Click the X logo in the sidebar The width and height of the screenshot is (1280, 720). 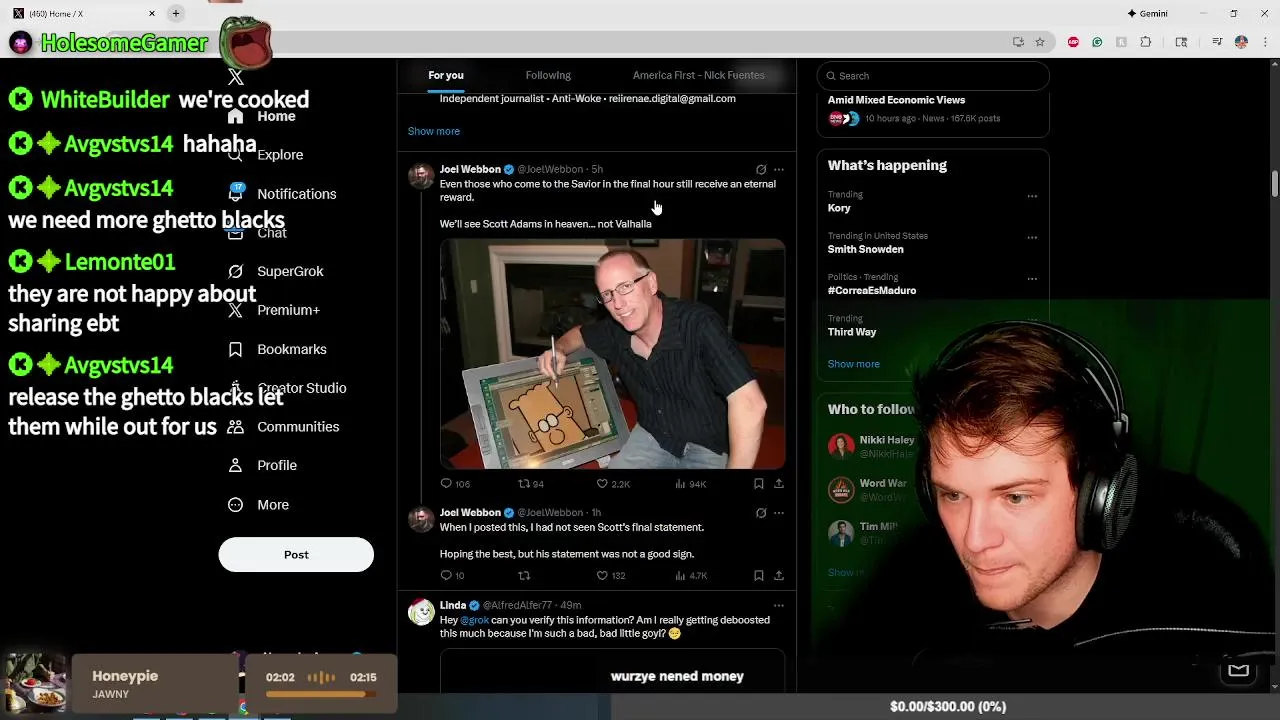point(236,77)
